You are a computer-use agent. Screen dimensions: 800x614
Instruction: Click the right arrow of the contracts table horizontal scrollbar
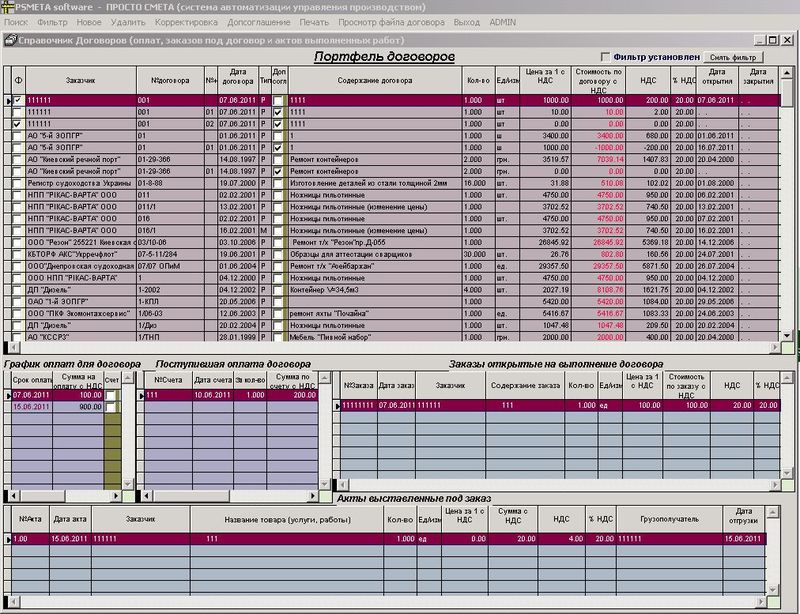click(x=776, y=347)
